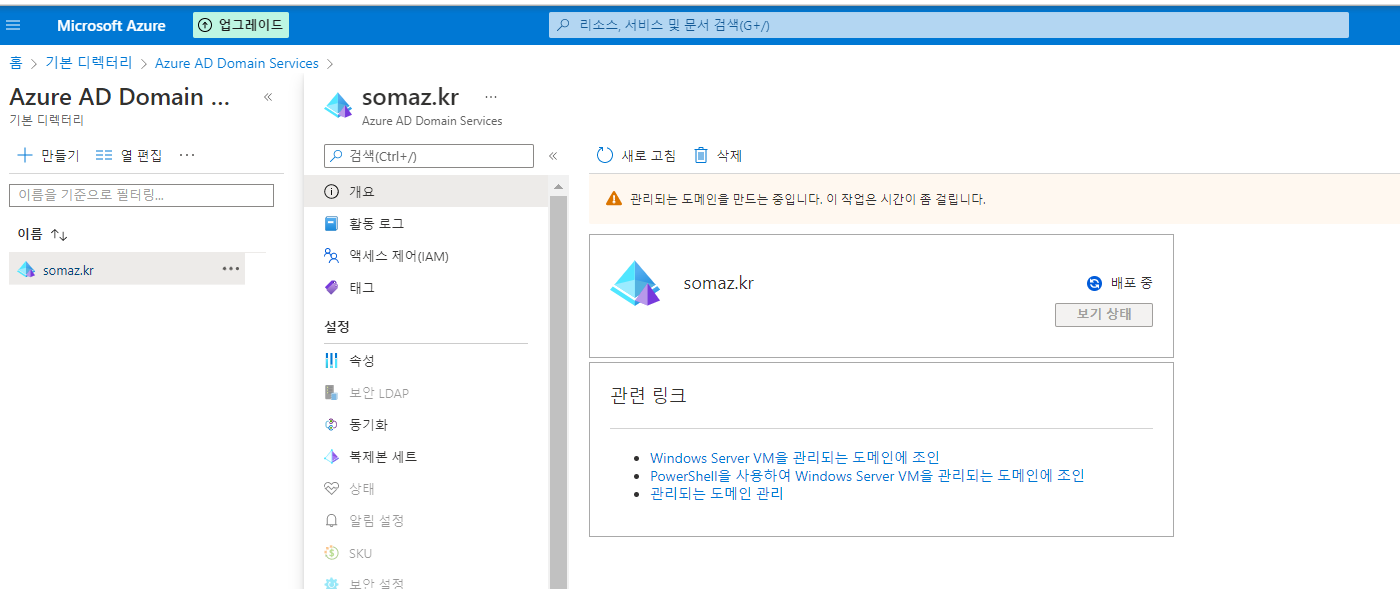Click the 보기 상태 button
This screenshot has height=589, width=1400.
pos(1104,314)
